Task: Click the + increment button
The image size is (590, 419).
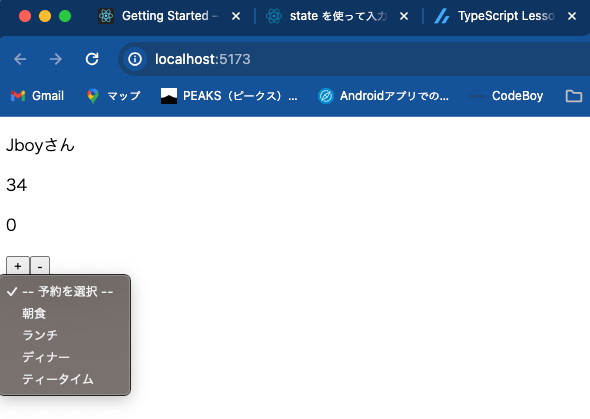Action: [18, 266]
